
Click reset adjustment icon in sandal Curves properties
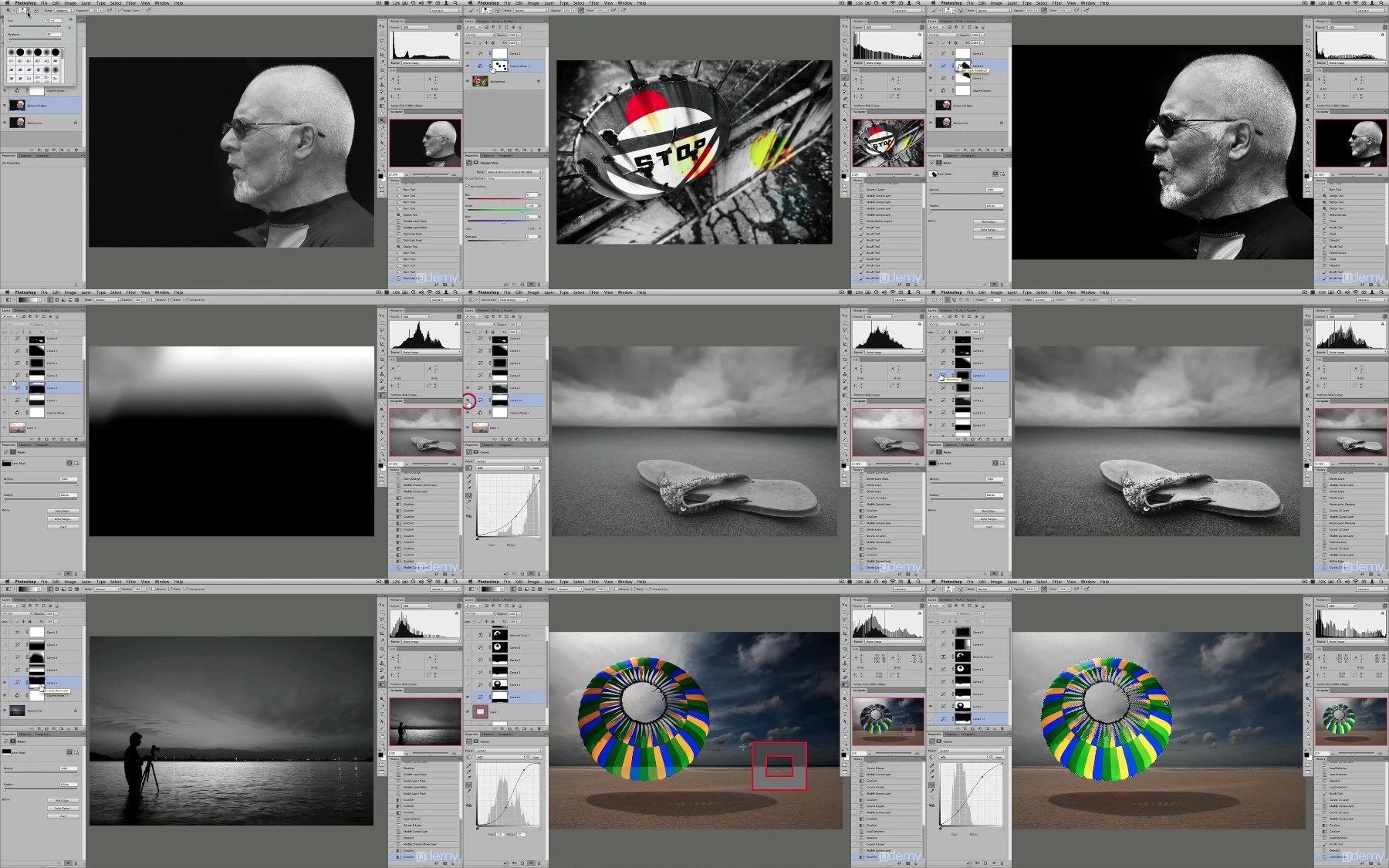tap(522, 574)
